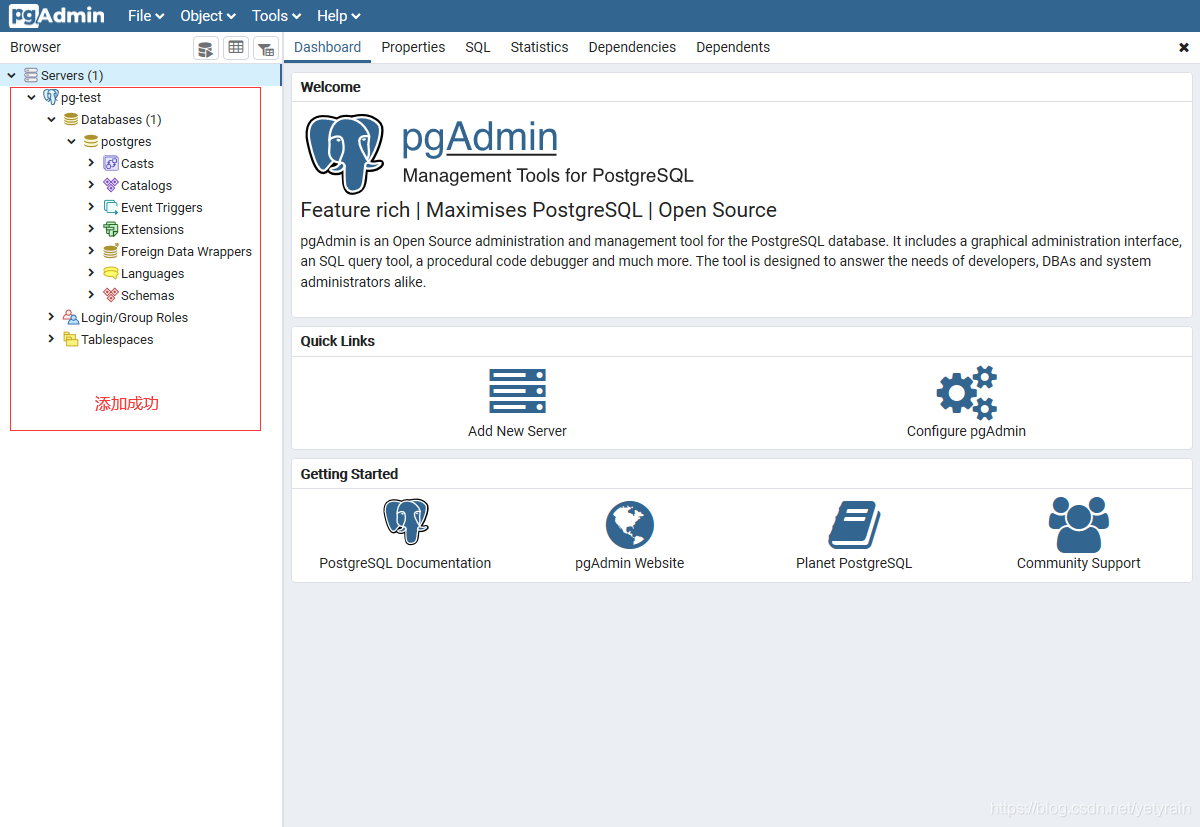The image size is (1200, 827).
Task: Open the Tools menu
Action: (276, 16)
